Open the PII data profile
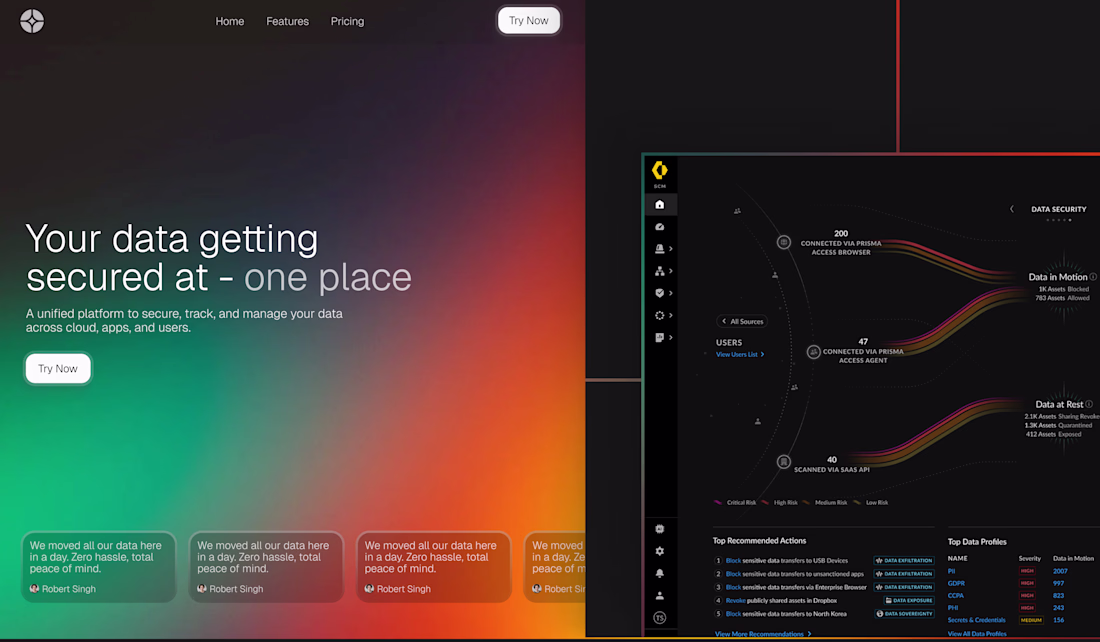Viewport: 1100px width, 642px height. (951, 571)
